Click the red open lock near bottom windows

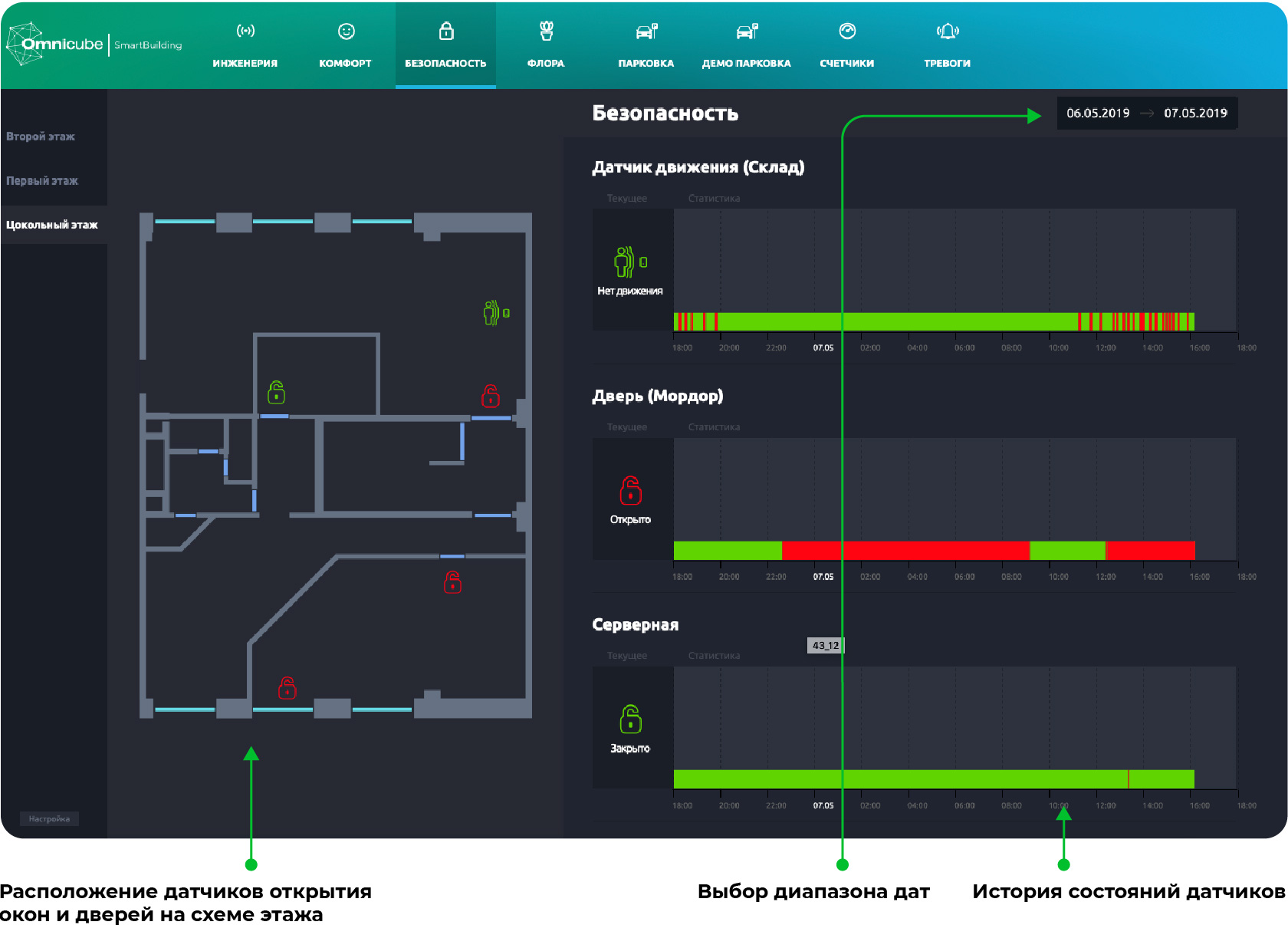coord(287,687)
